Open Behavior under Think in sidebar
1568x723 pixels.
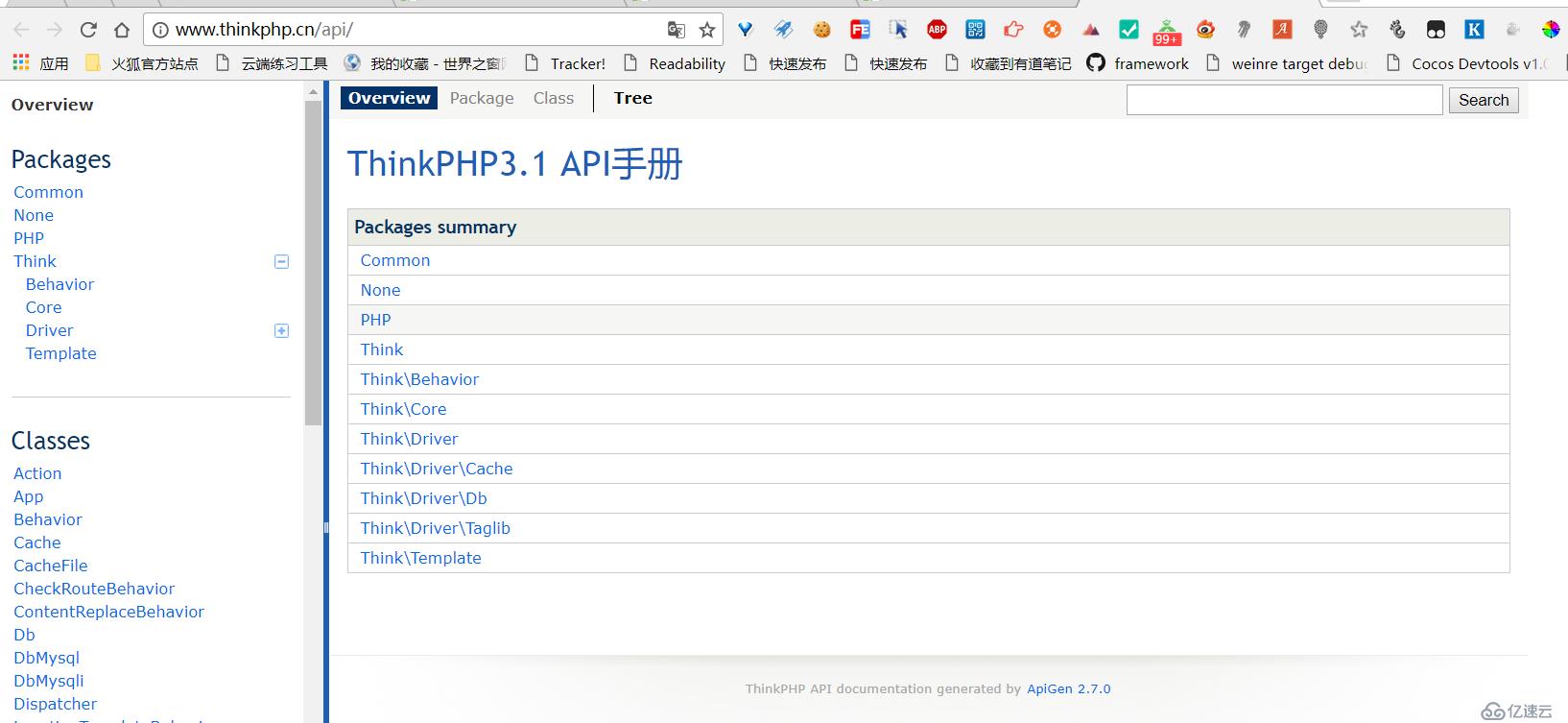tap(59, 284)
